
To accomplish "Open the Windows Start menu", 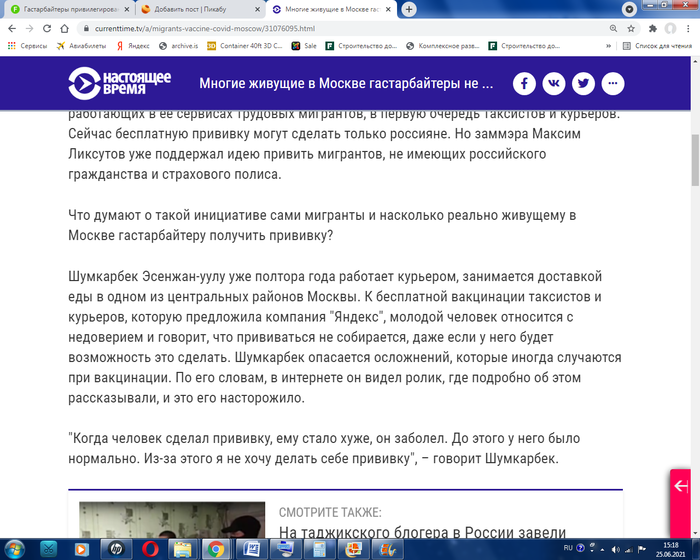I will 14,549.
